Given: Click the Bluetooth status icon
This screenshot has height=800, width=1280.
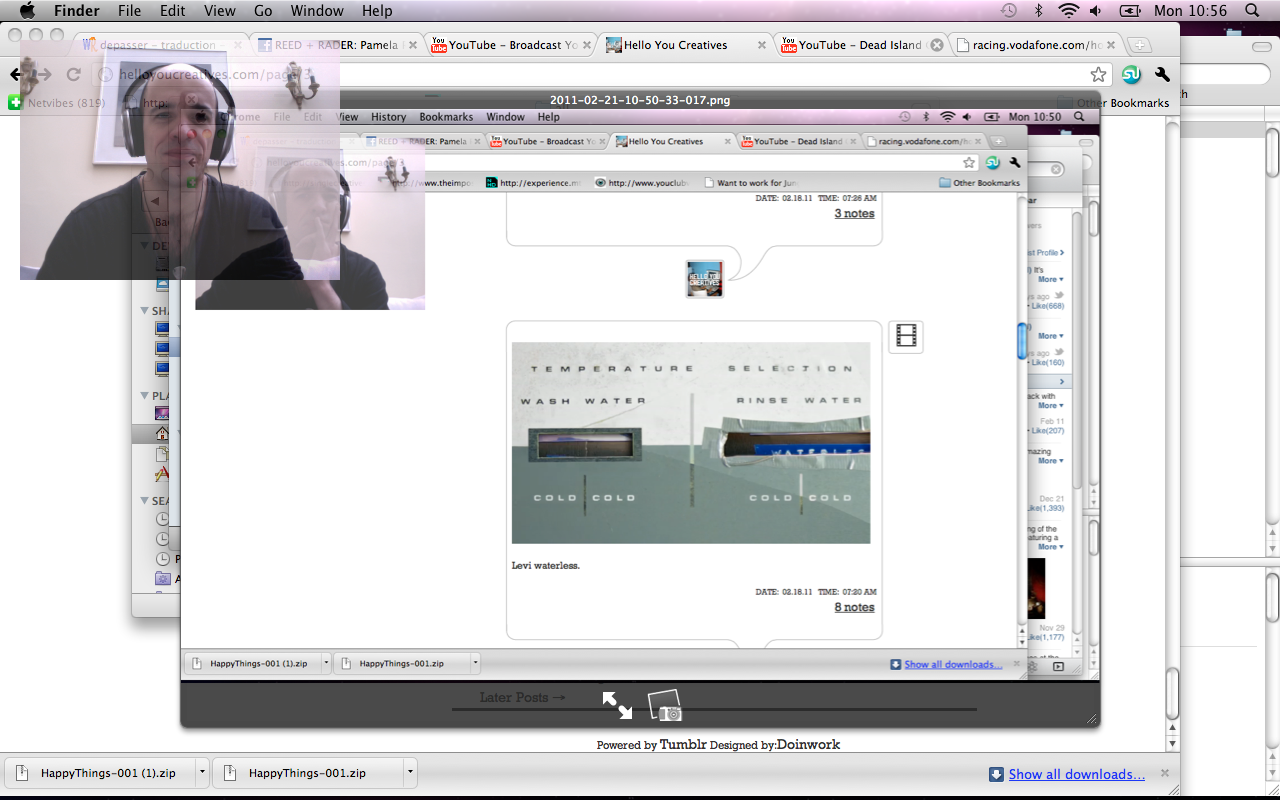Looking at the screenshot, I should point(1038,11).
